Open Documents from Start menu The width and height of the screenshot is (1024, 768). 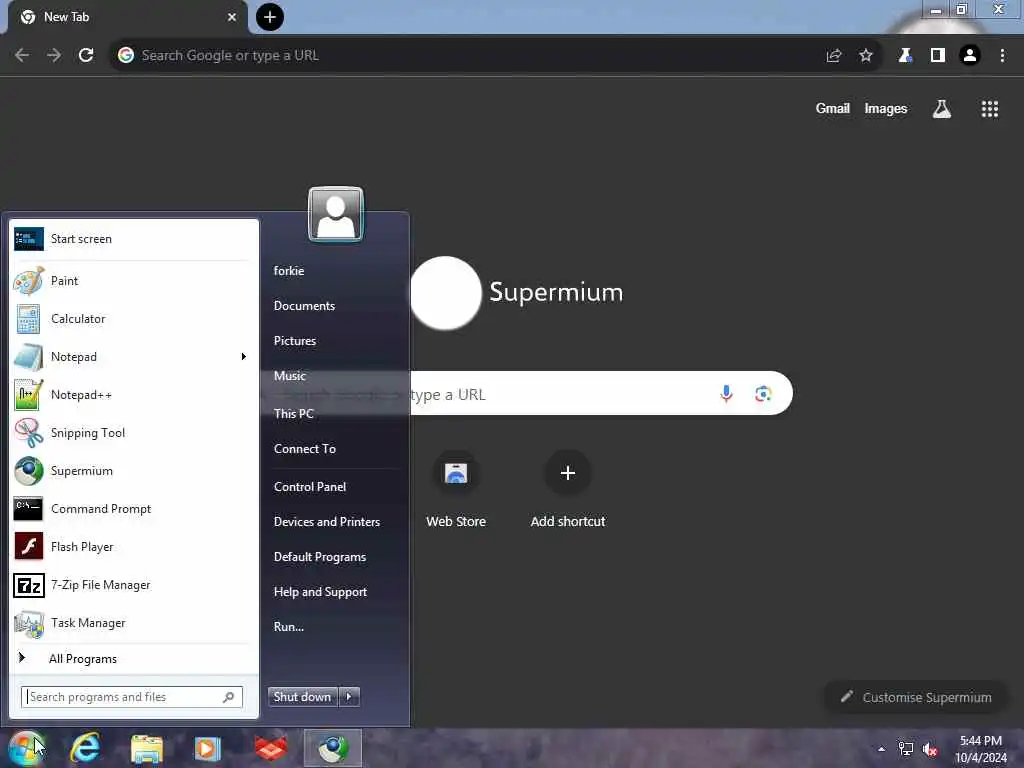click(x=304, y=306)
